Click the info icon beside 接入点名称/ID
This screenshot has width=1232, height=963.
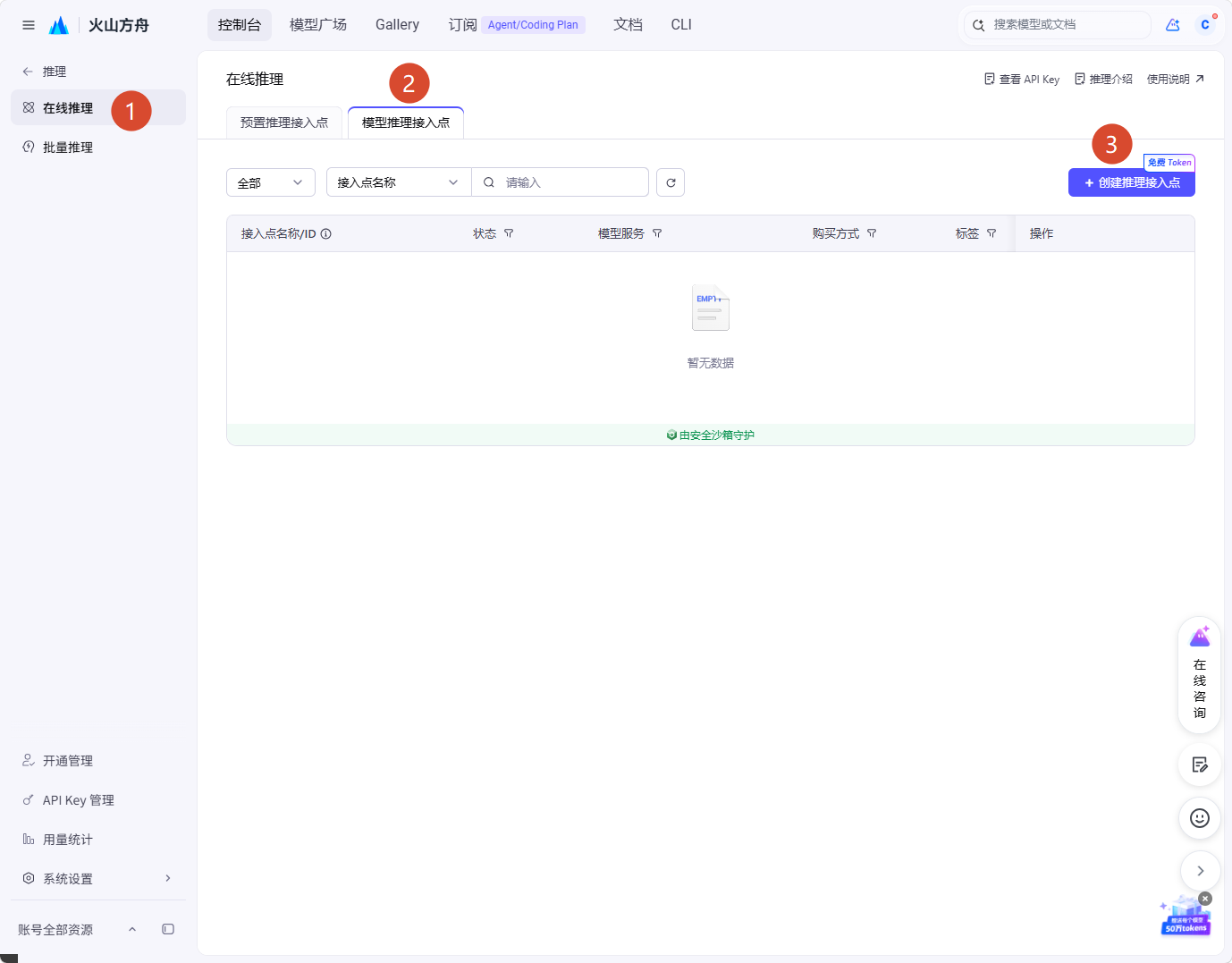(x=326, y=234)
